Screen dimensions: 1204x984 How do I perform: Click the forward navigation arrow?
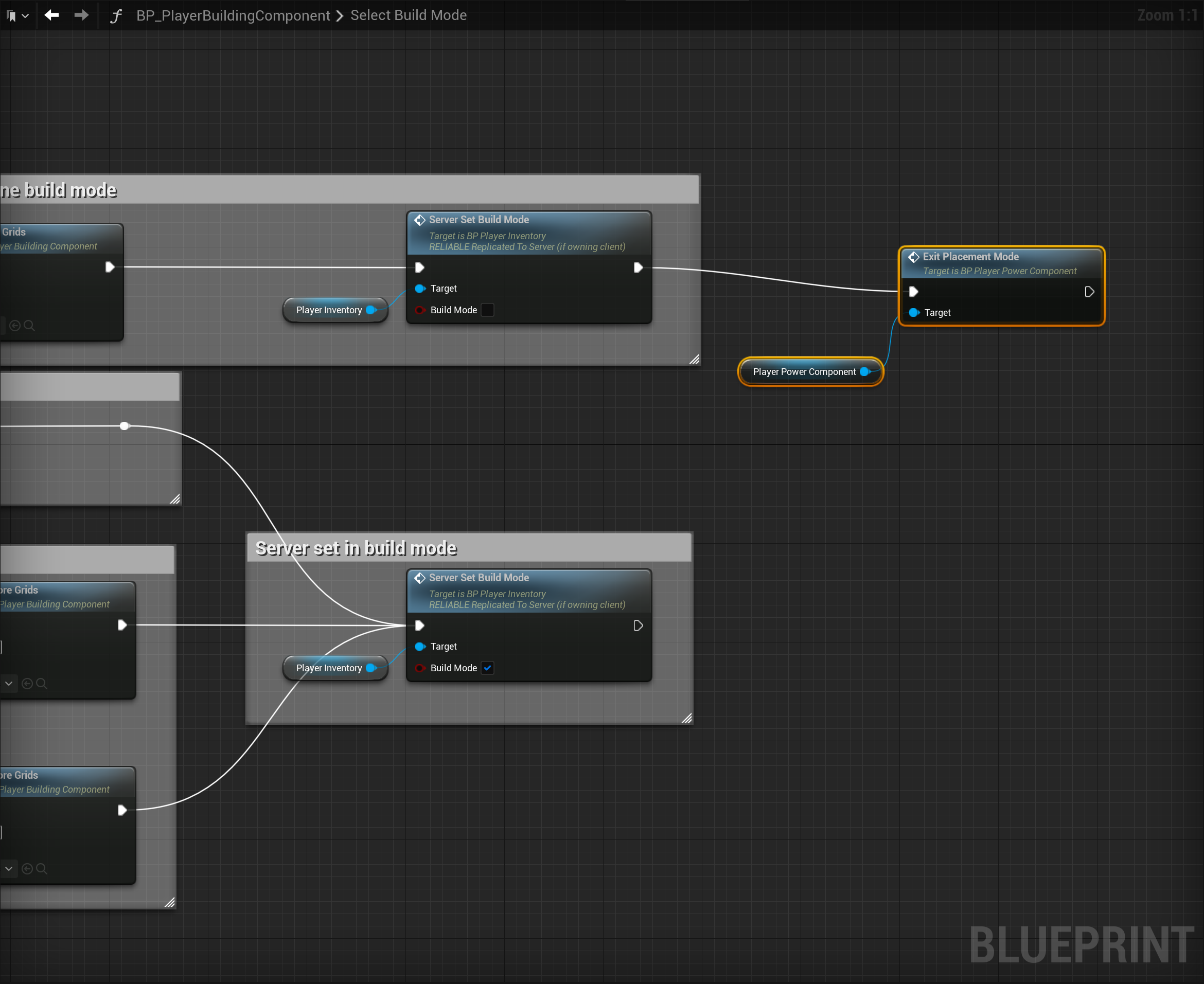[x=82, y=15]
